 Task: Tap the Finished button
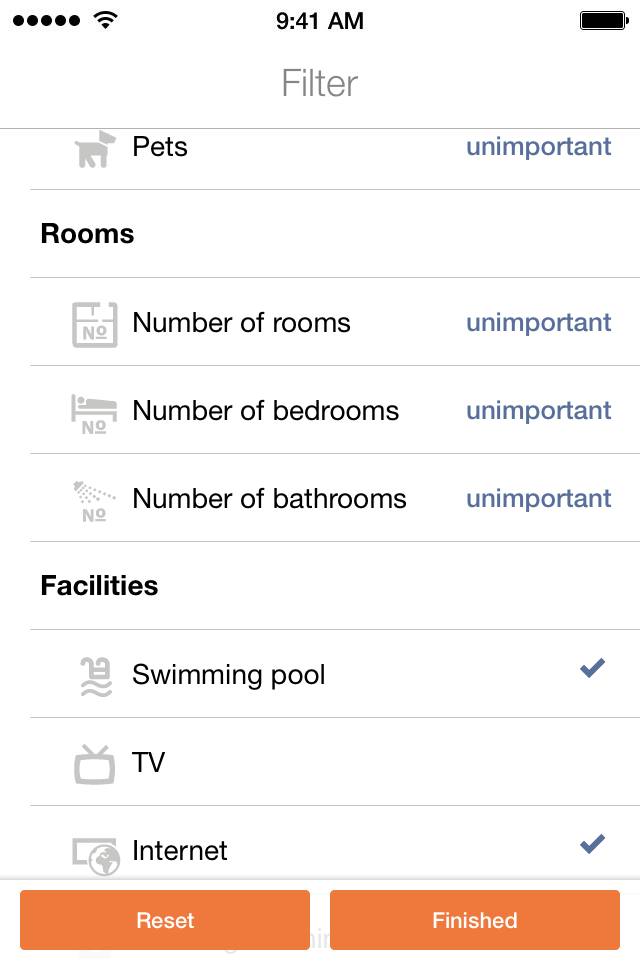point(475,920)
